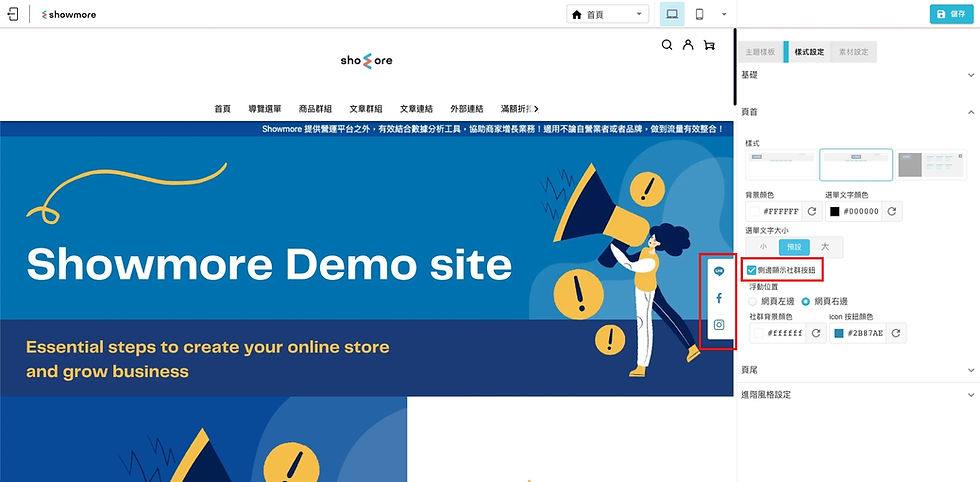Click the Showmore Demo site banner

[x=366, y=266]
